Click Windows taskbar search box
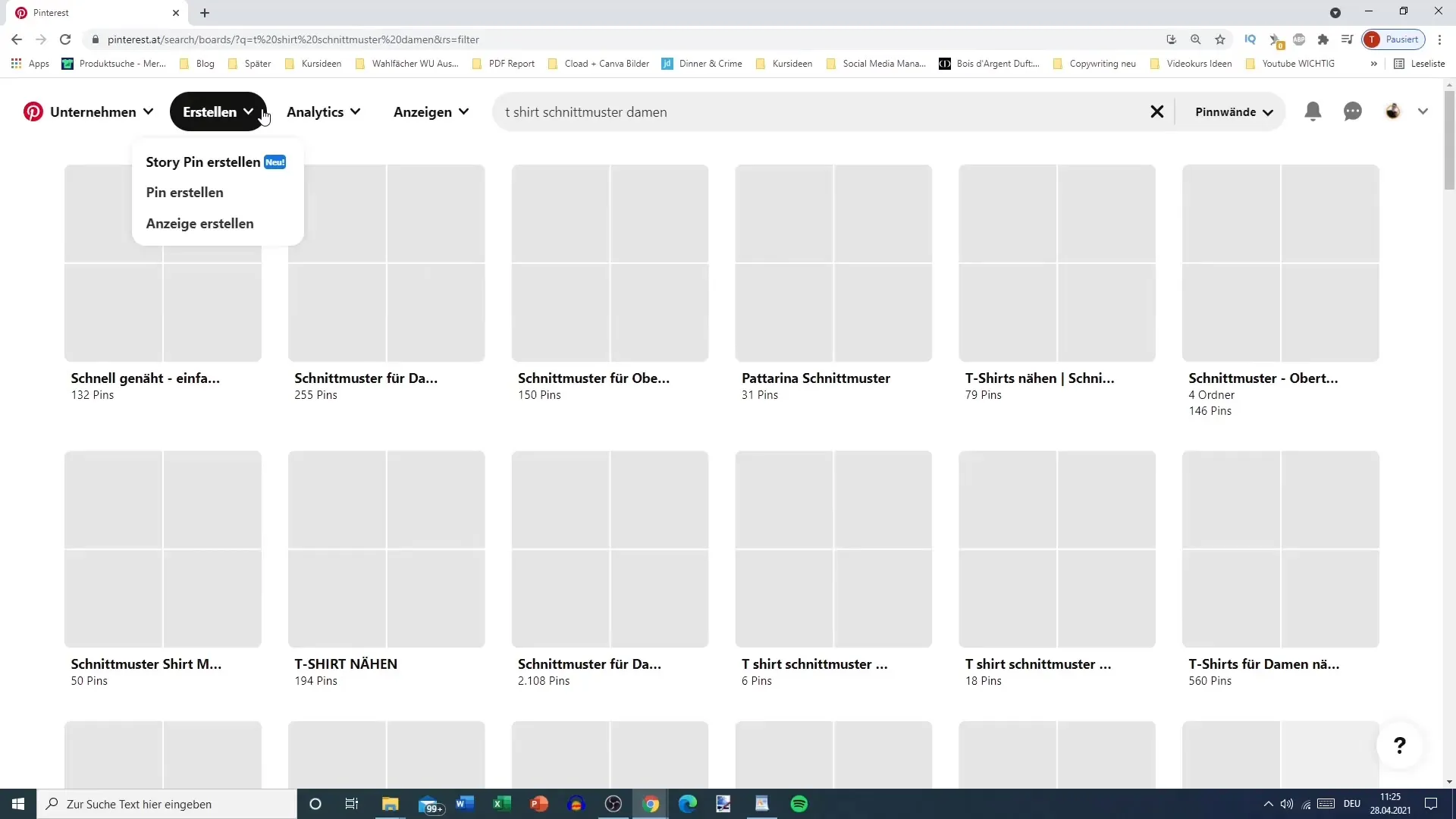 (x=167, y=804)
